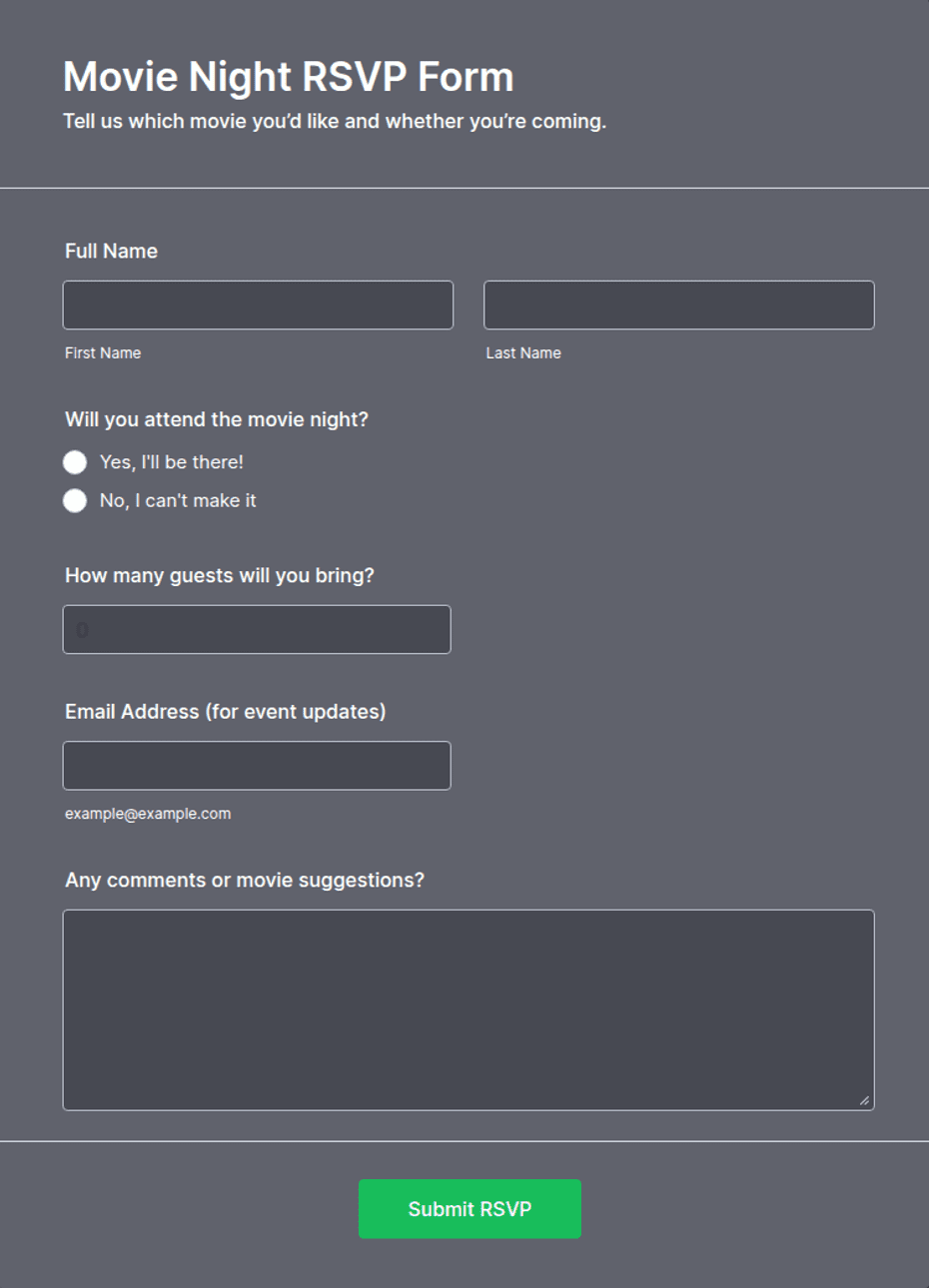Click the "Will you attend the movie night?" label
The width and height of the screenshot is (929, 1288).
[217, 420]
